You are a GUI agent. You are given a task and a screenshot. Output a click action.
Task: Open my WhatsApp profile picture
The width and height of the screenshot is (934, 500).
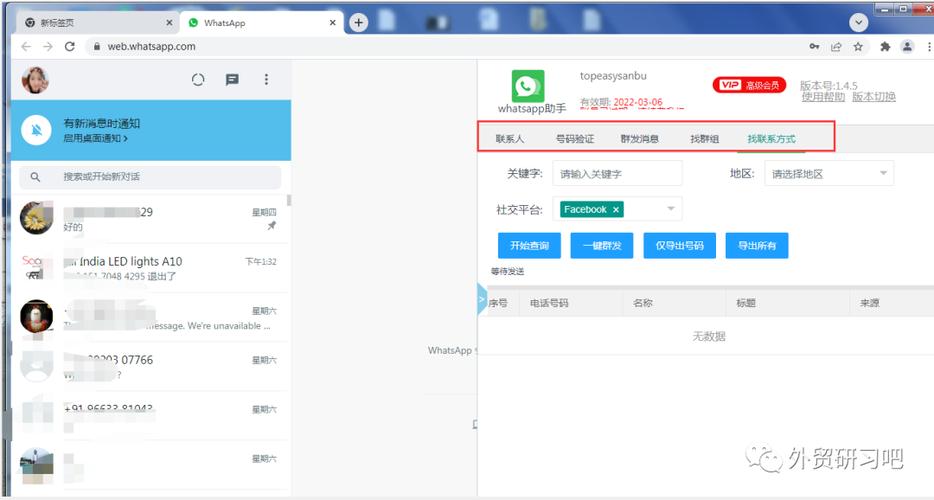(x=35, y=80)
